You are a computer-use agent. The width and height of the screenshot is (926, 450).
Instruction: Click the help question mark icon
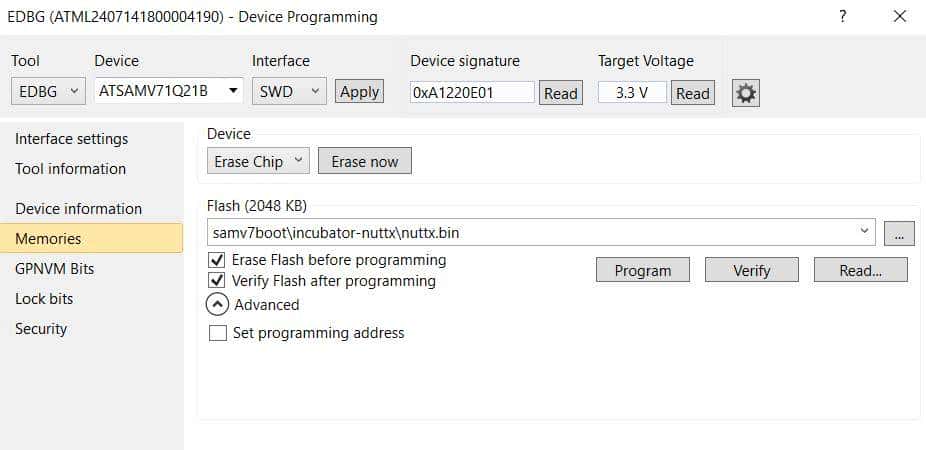(x=843, y=17)
